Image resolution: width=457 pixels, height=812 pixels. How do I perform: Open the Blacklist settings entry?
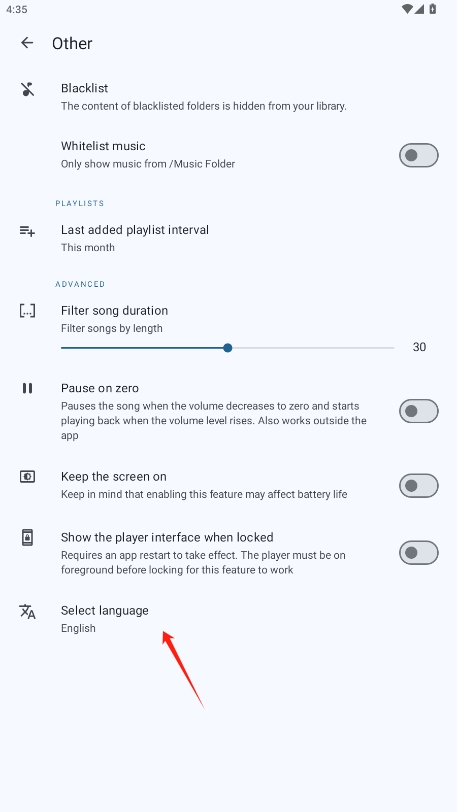tap(228, 97)
